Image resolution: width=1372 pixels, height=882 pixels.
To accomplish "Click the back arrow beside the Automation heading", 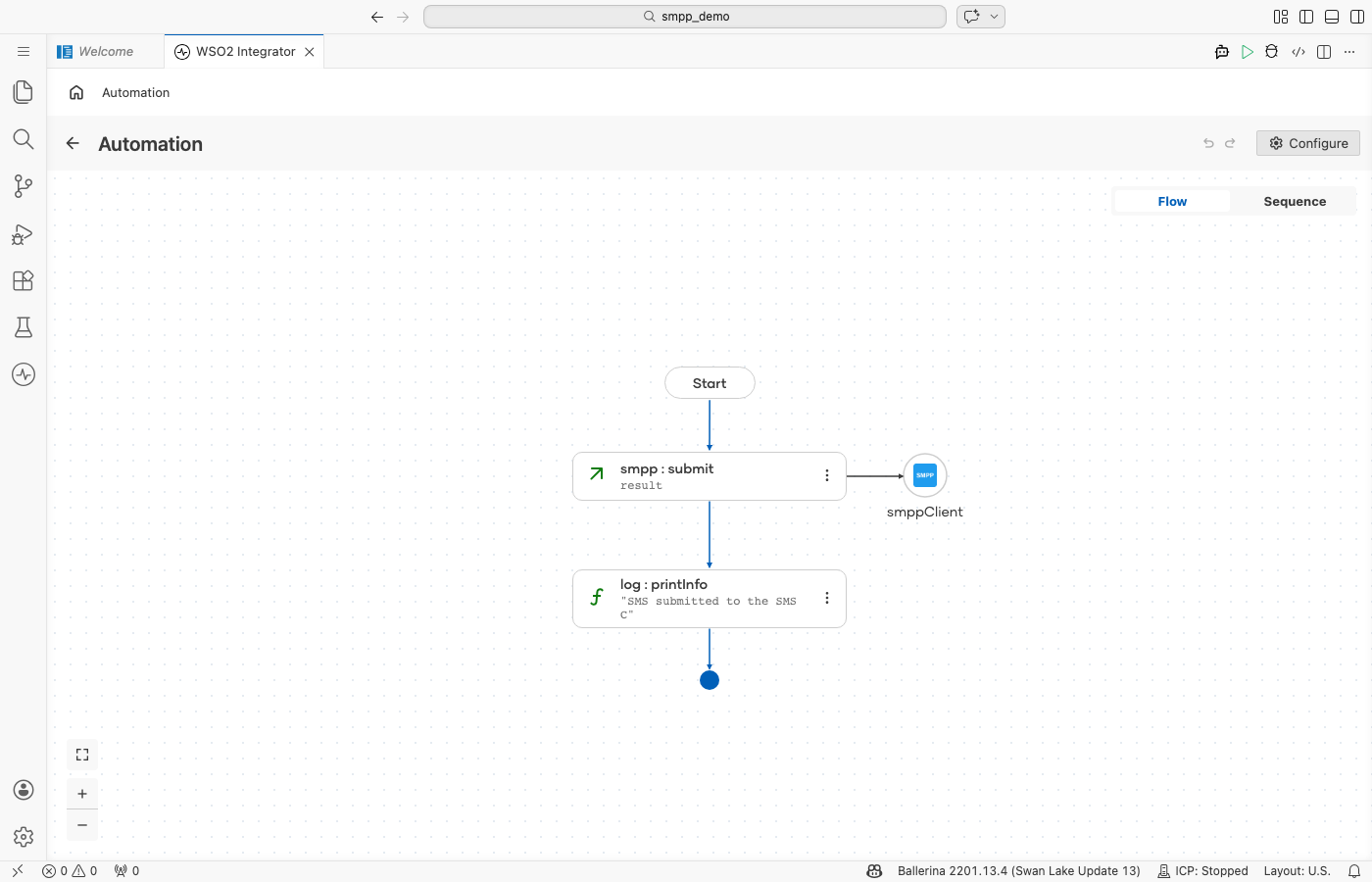I will [73, 143].
